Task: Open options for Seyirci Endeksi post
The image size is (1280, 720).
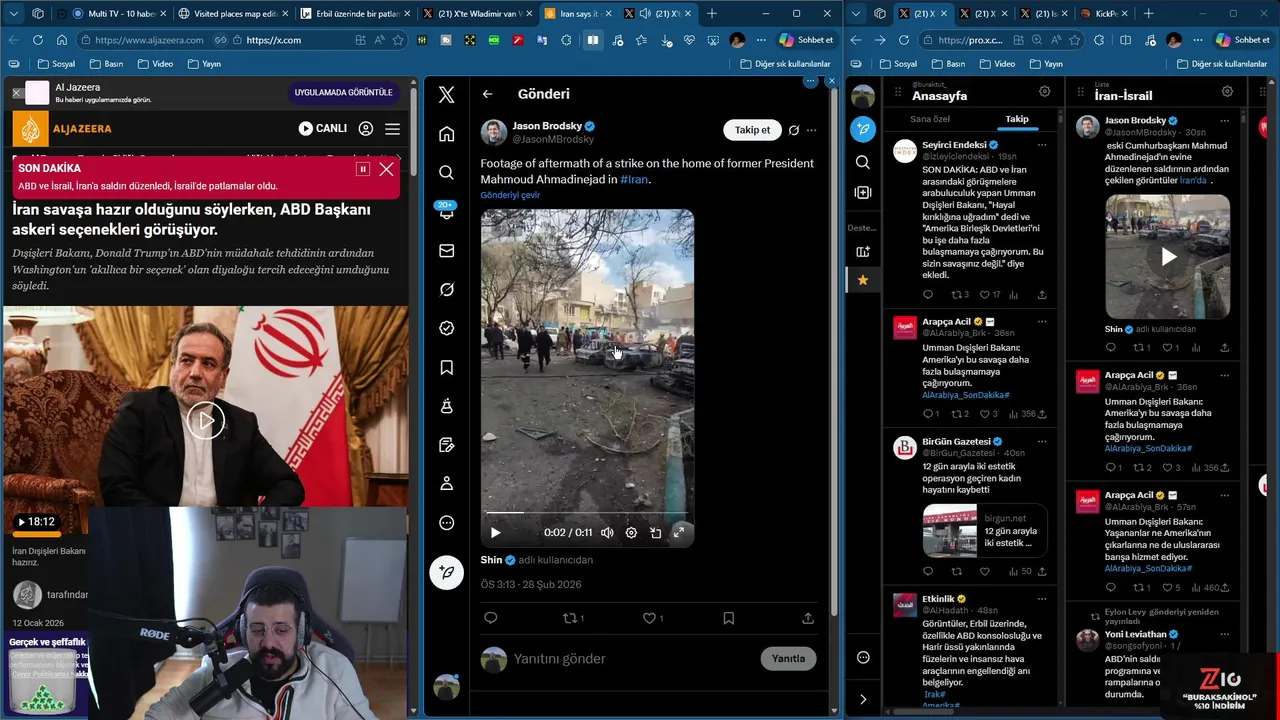Action: 1042,145
